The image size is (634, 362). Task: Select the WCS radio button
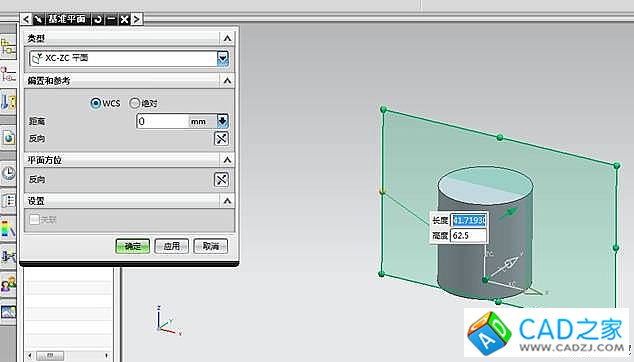click(95, 104)
